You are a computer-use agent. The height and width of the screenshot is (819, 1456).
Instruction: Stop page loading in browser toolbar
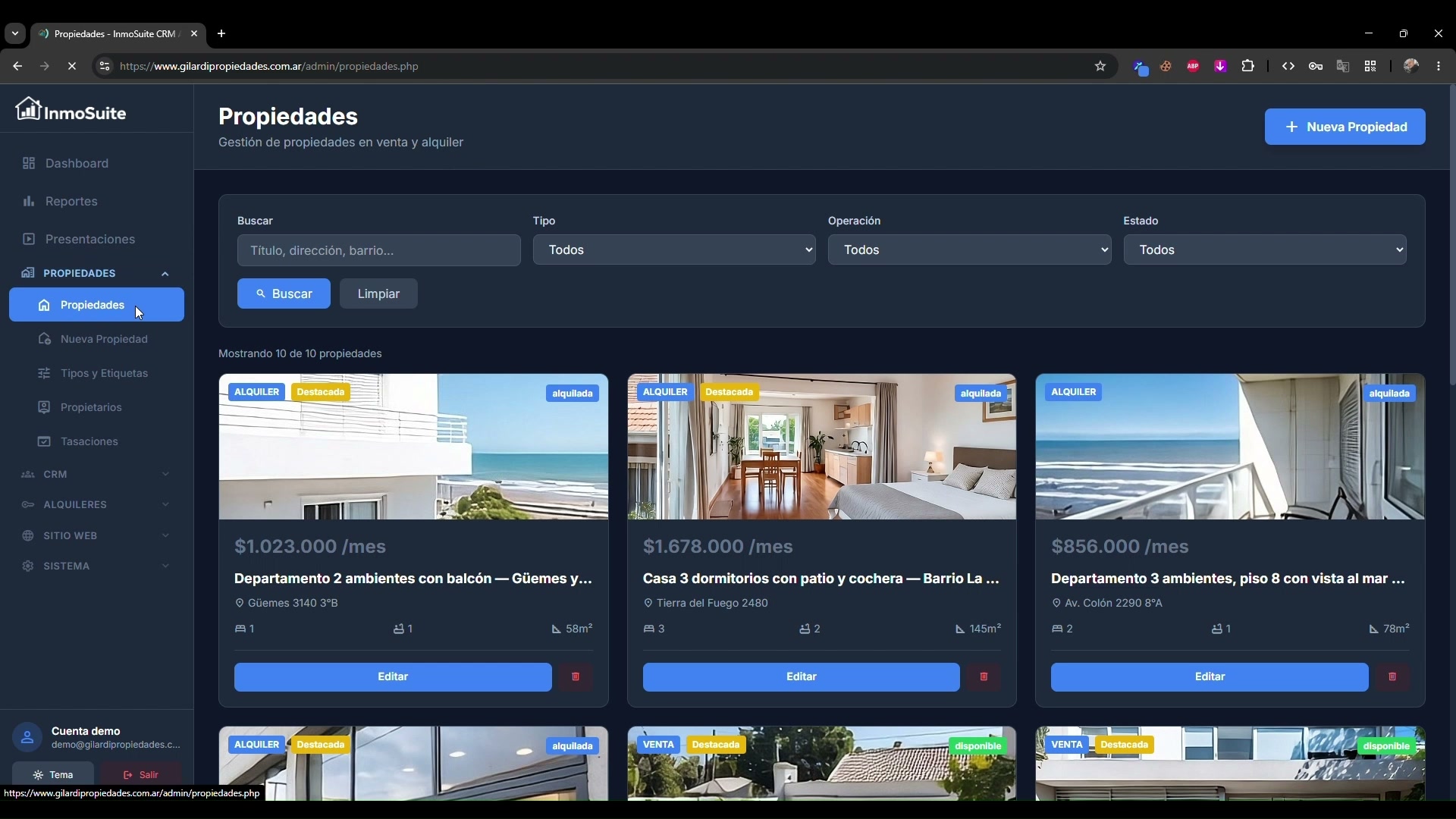click(x=72, y=67)
